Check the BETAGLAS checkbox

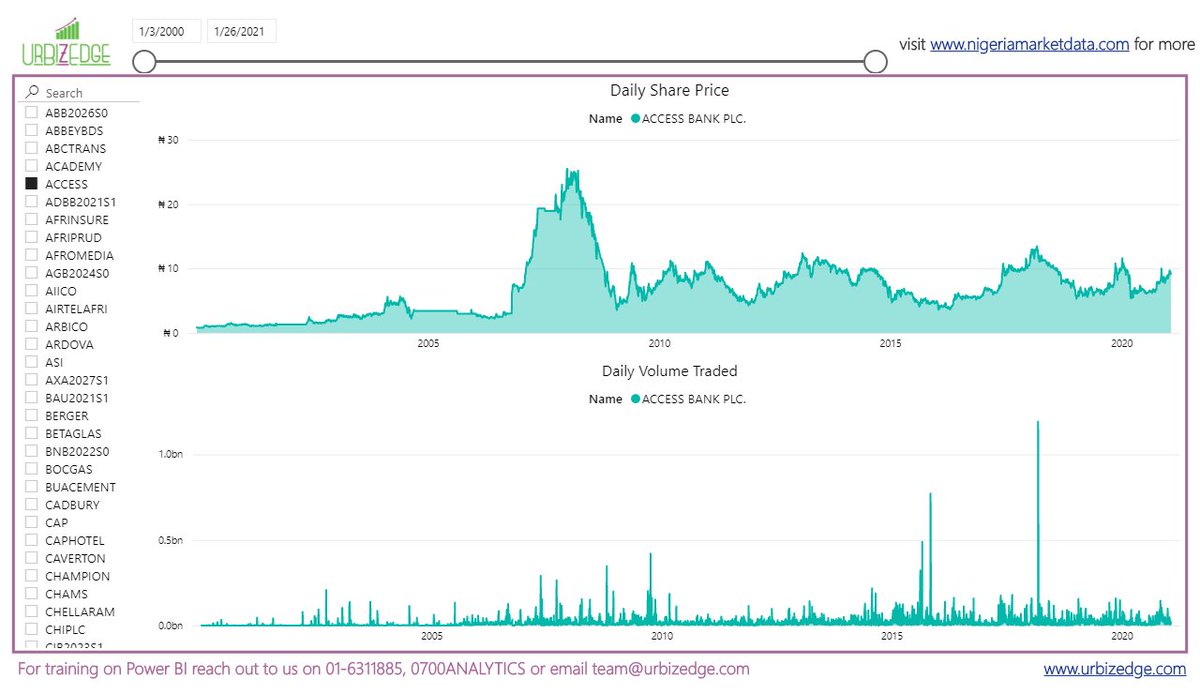tap(31, 434)
